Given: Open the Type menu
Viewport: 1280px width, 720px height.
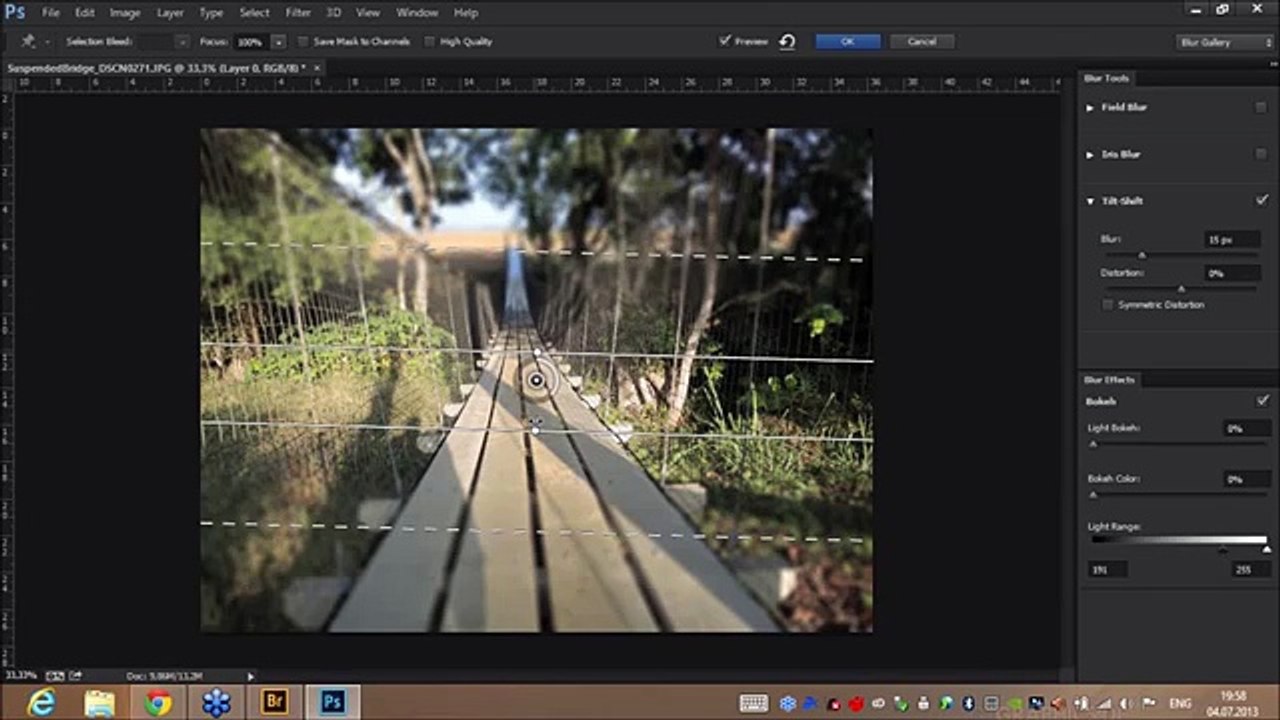Looking at the screenshot, I should click(x=211, y=13).
